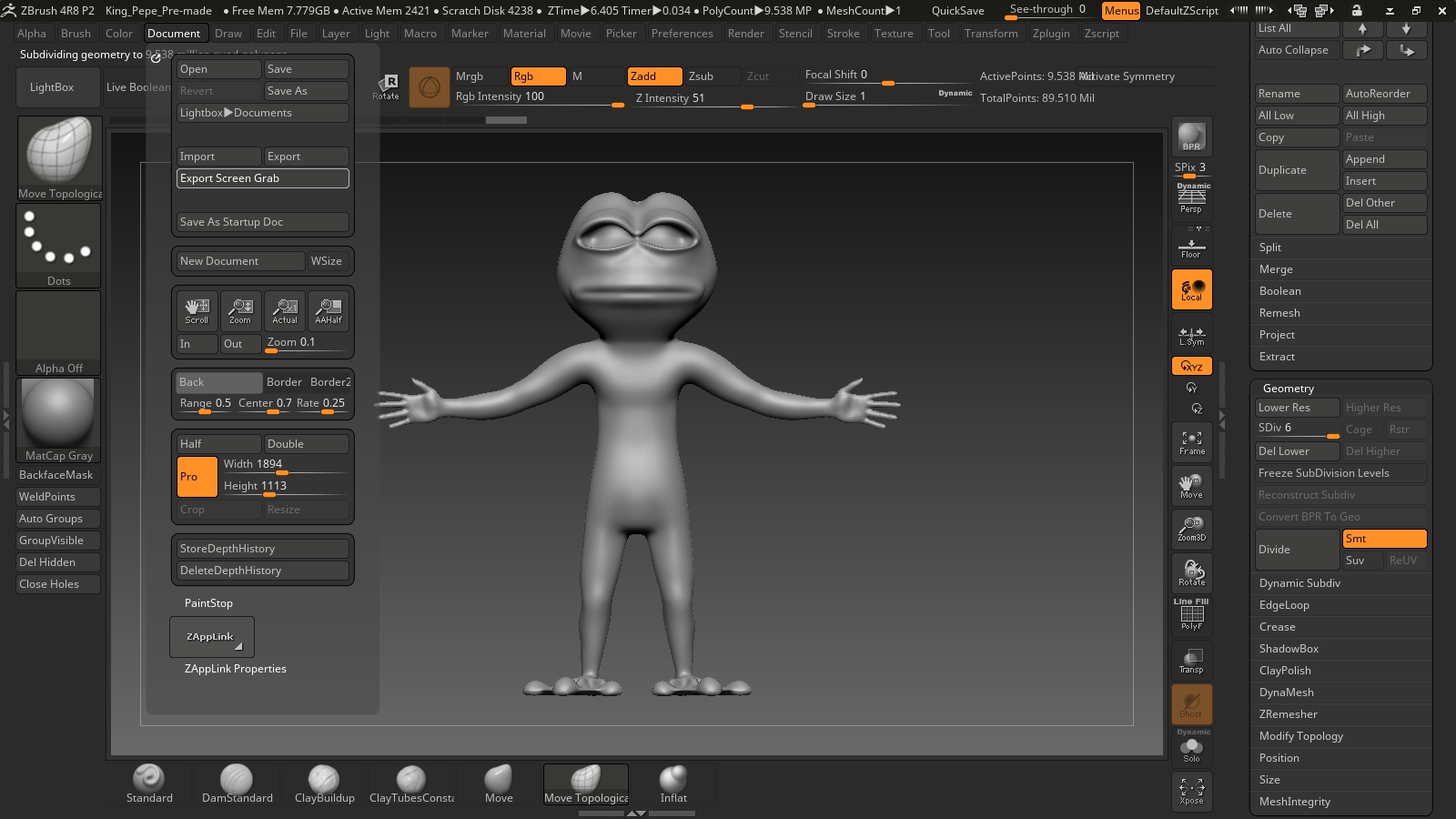Open the Brush menu
This screenshot has height=819, width=1456.
click(76, 34)
